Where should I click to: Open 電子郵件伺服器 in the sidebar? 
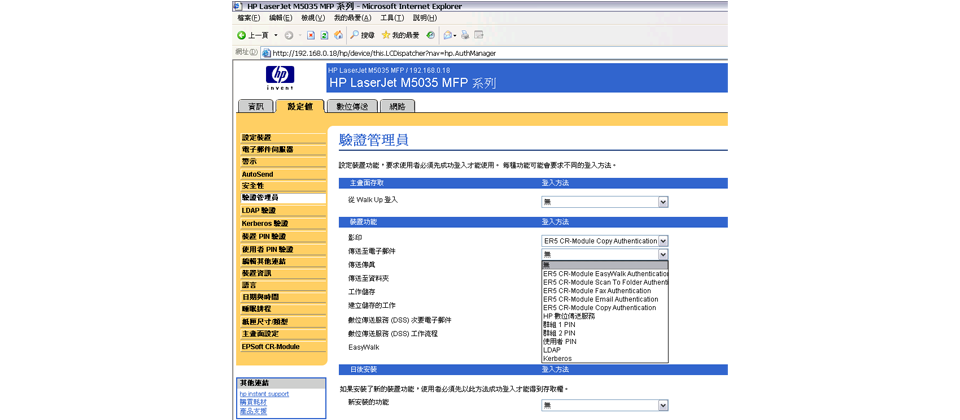click(283, 149)
